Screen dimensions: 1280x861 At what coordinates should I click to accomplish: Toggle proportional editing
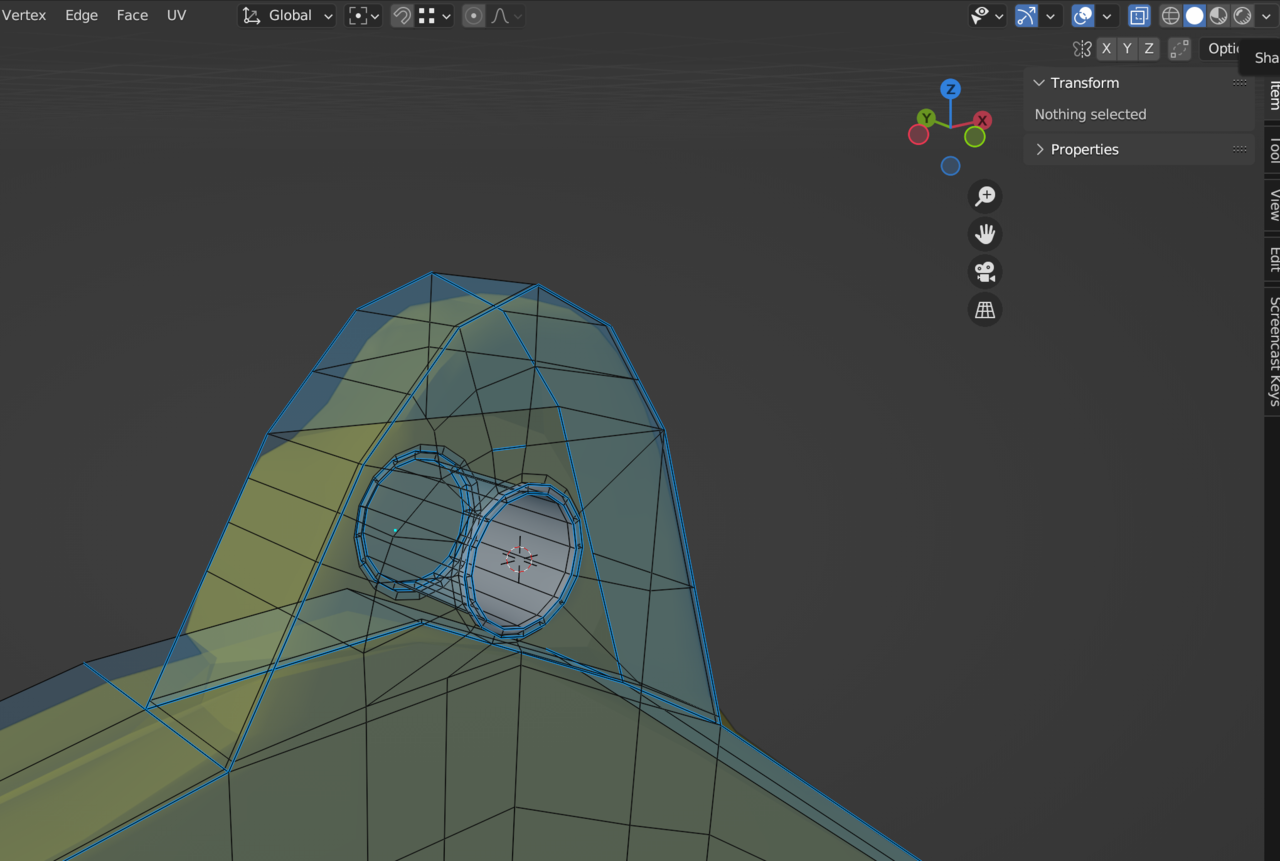click(474, 16)
